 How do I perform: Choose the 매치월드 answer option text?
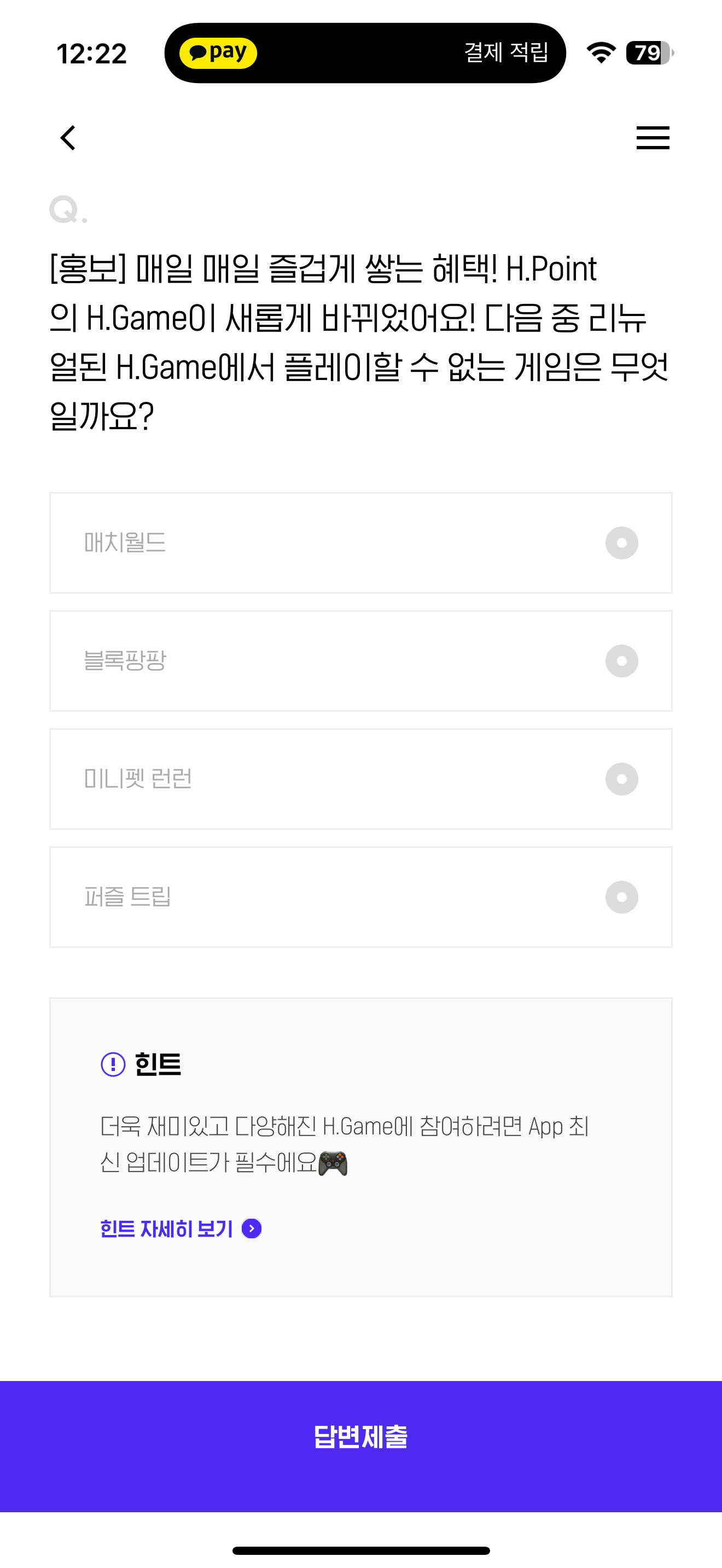point(125,542)
